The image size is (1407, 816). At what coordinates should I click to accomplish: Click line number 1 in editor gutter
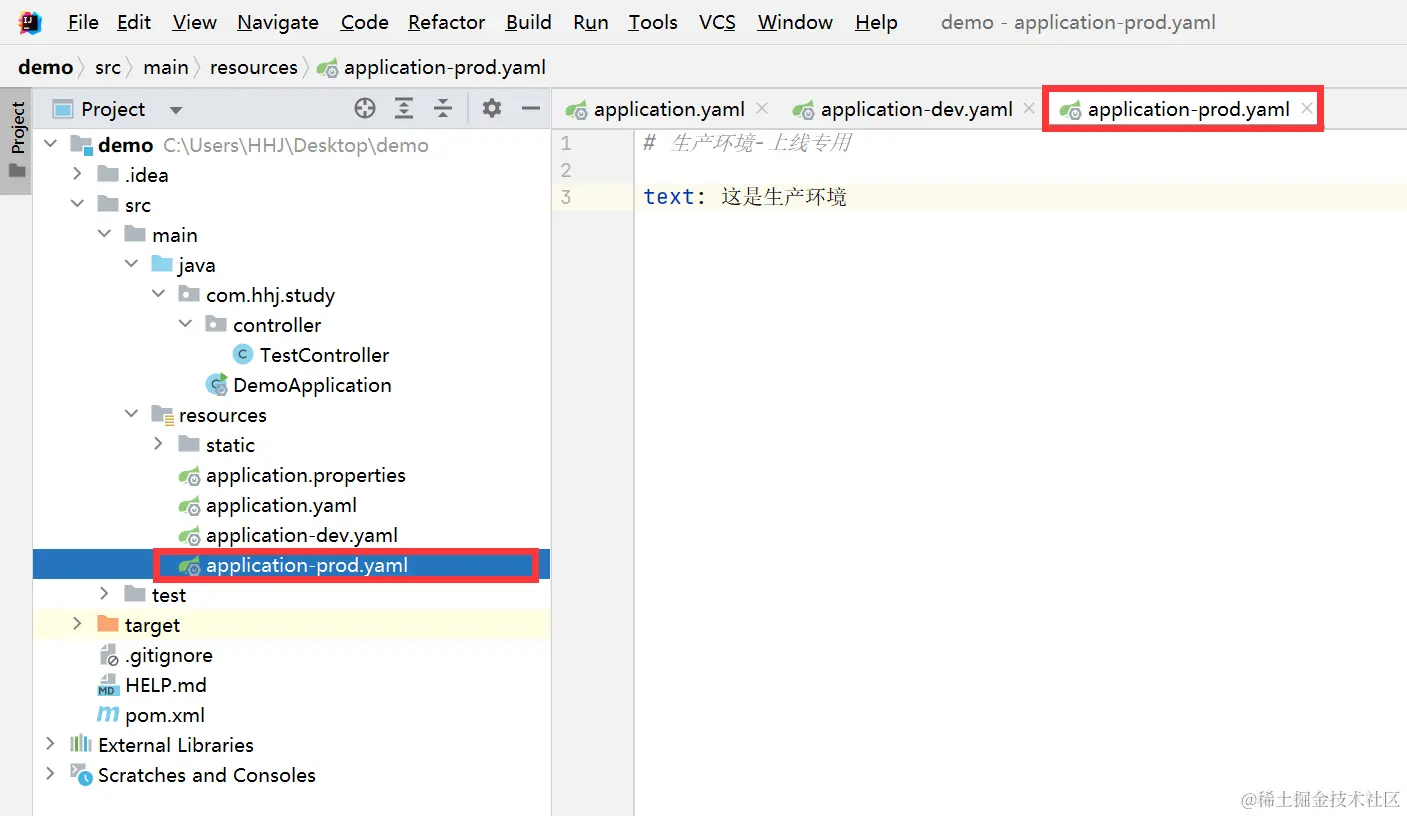[566, 143]
